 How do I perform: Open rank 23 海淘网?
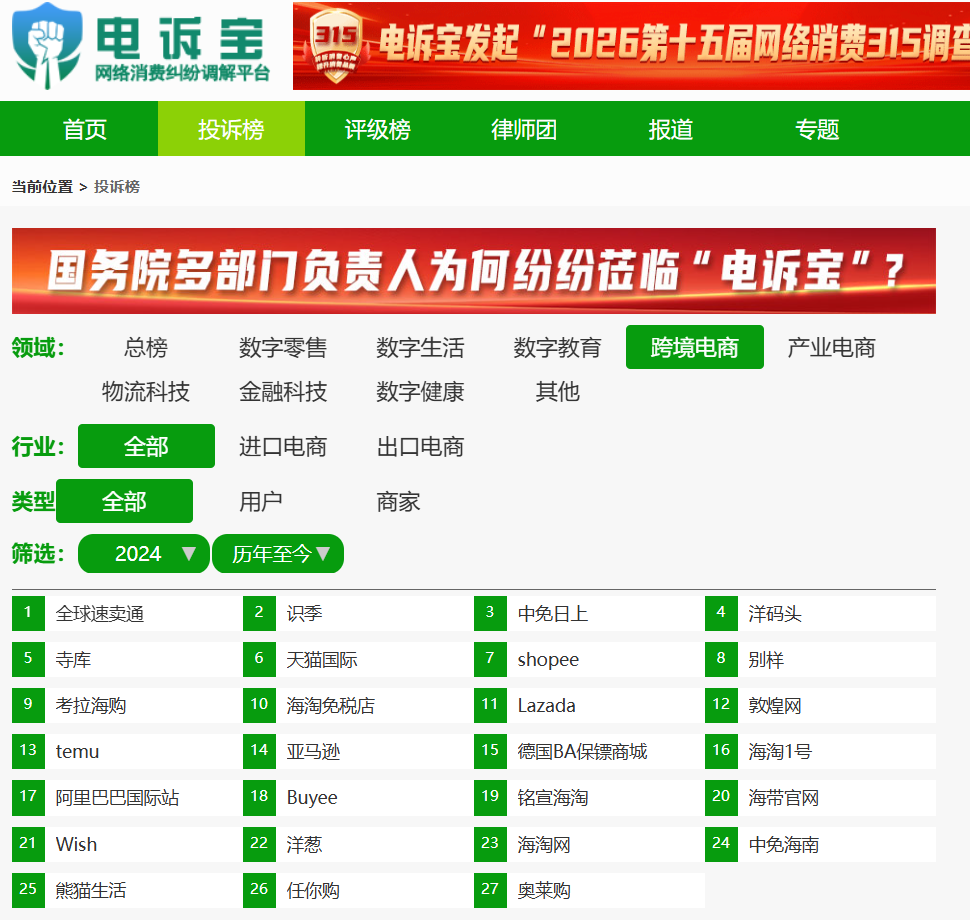[x=590, y=845]
